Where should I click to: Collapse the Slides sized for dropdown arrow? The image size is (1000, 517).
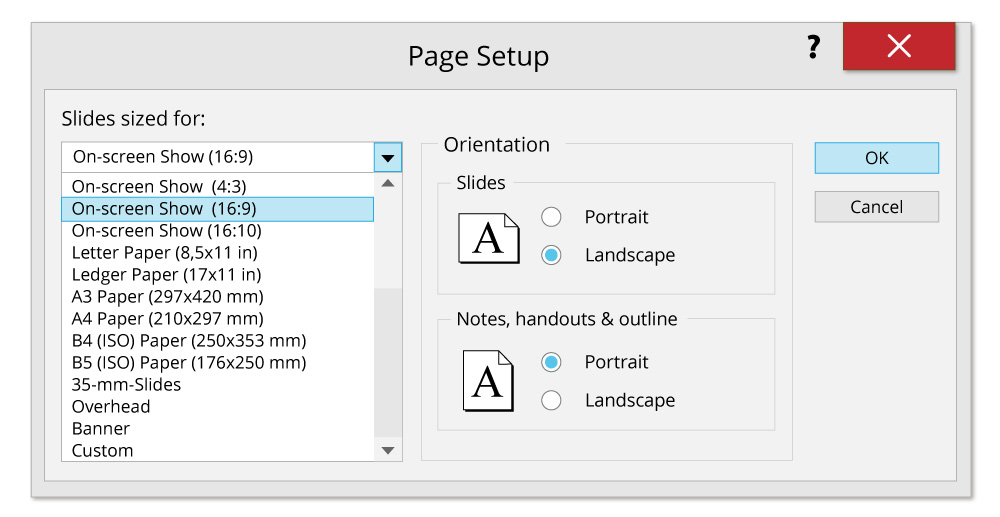pyautogui.click(x=388, y=157)
